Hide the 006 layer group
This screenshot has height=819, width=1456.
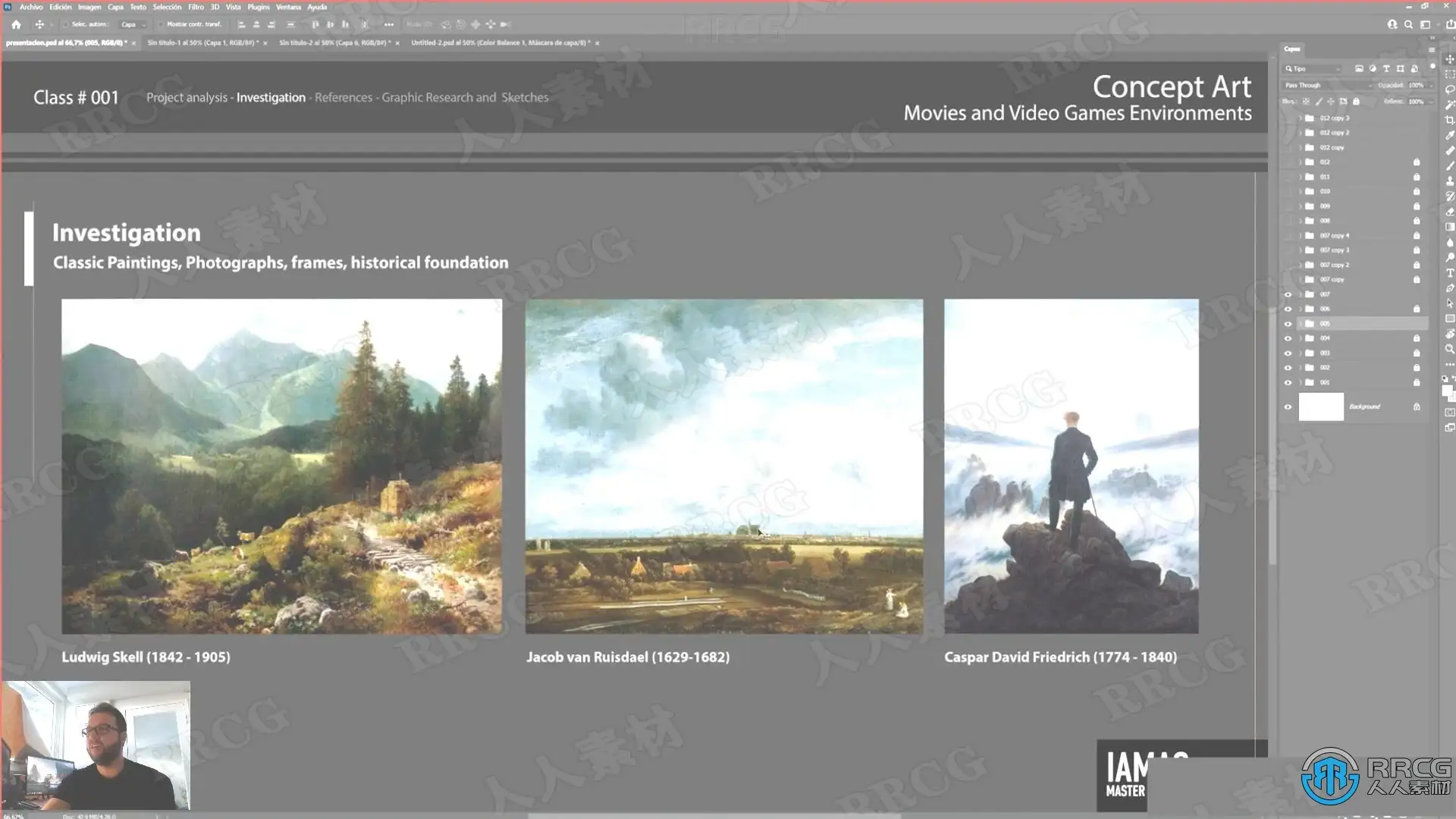pyautogui.click(x=1288, y=309)
